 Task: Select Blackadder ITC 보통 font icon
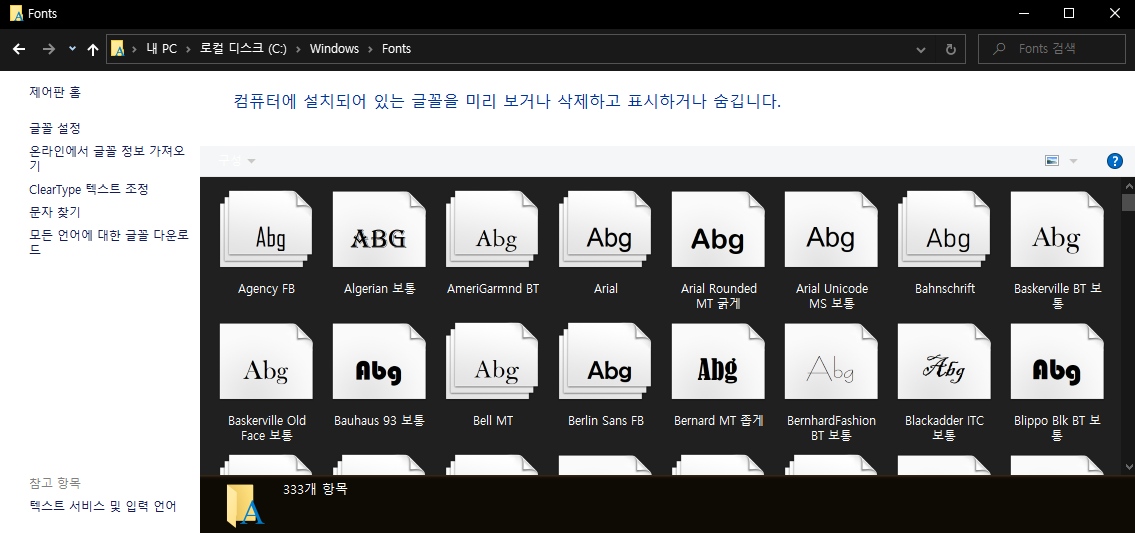(944, 361)
